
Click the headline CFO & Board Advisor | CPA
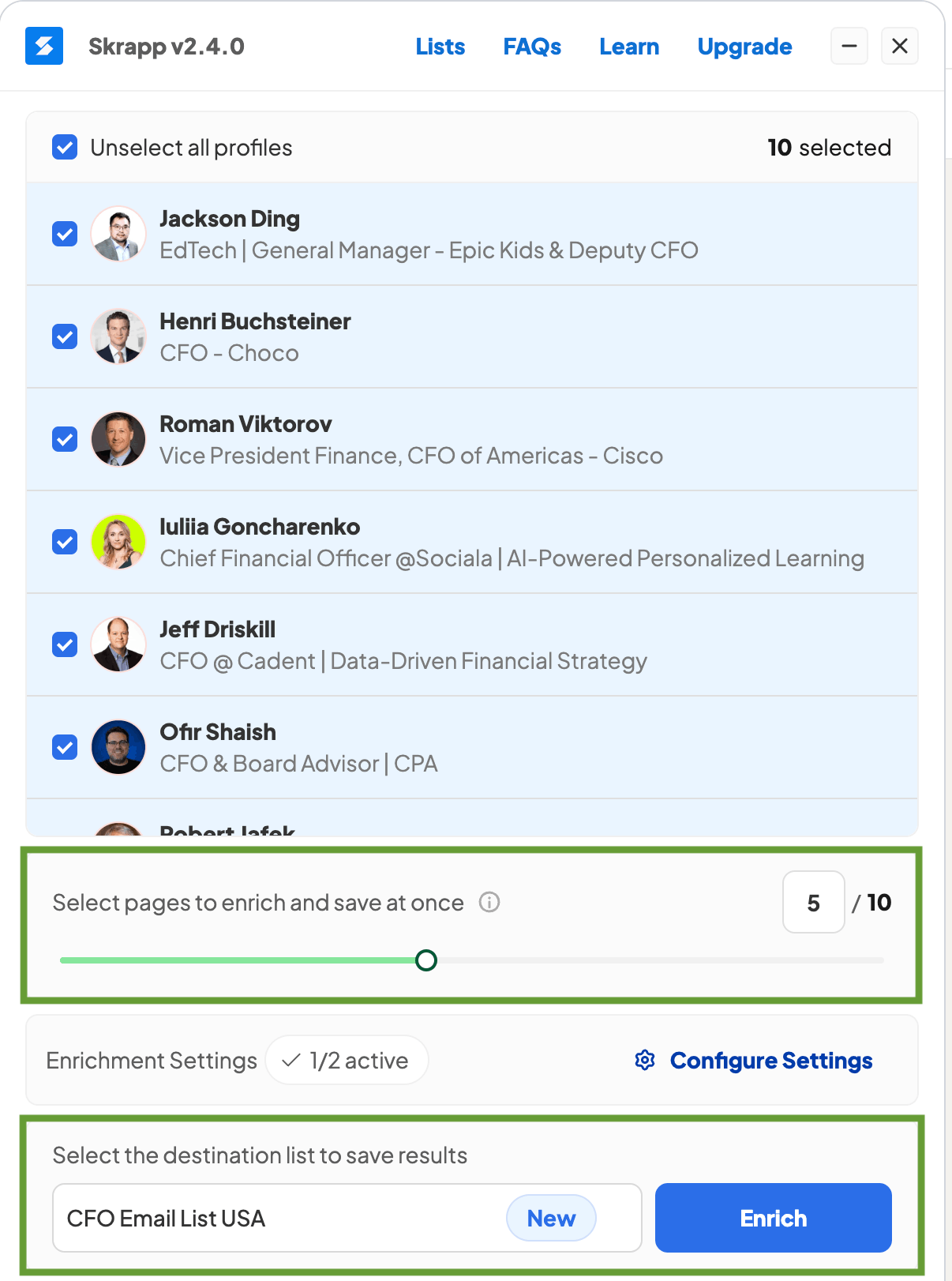click(x=299, y=764)
